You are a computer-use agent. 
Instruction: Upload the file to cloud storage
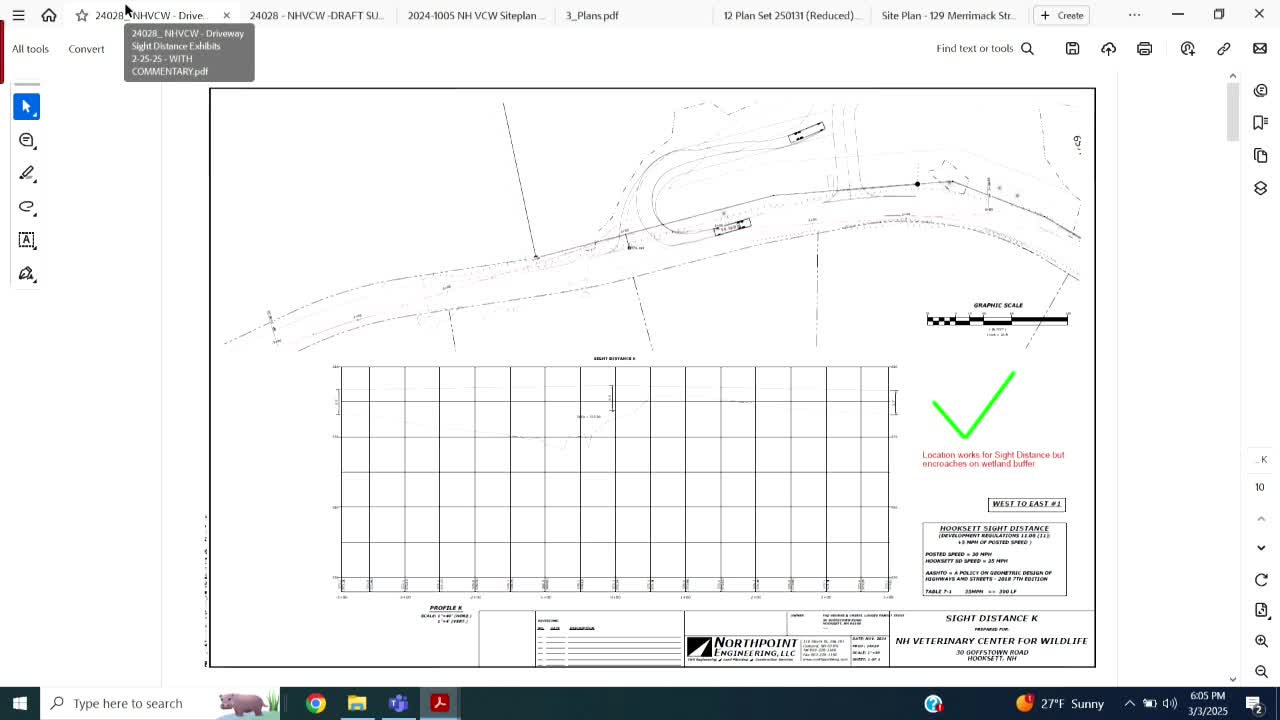coord(1108,48)
